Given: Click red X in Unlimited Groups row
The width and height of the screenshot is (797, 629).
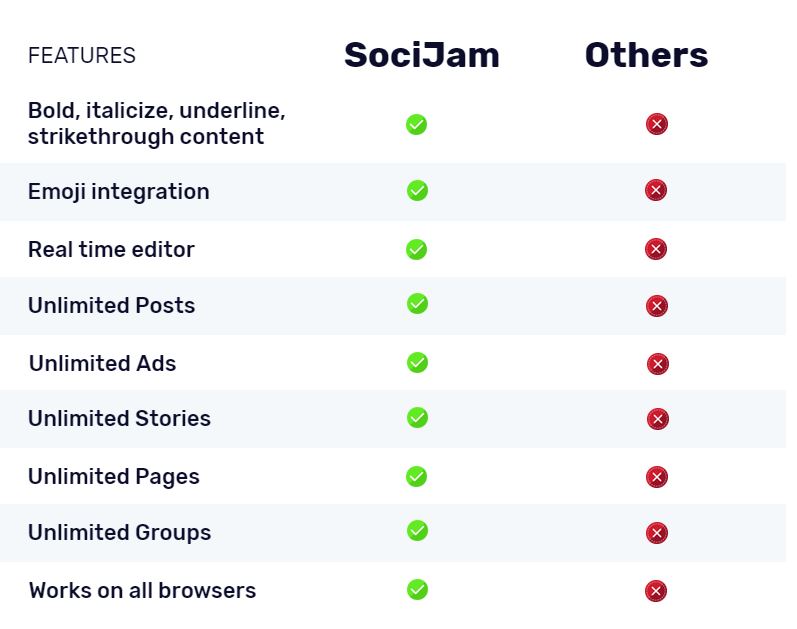Looking at the screenshot, I should [x=656, y=533].
